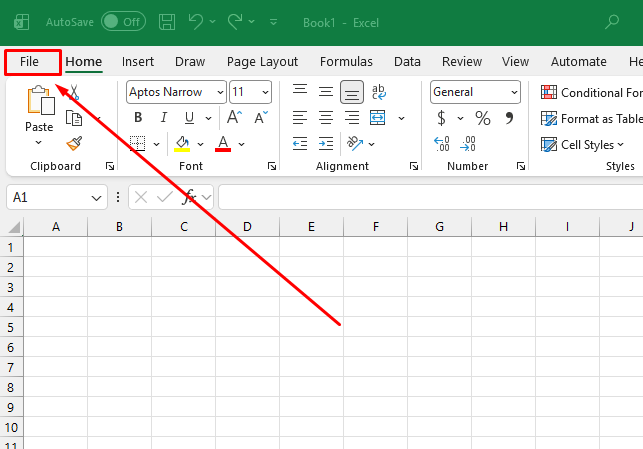This screenshot has width=643, height=449.
Task: Apply red Font Color
Action: click(x=223, y=144)
